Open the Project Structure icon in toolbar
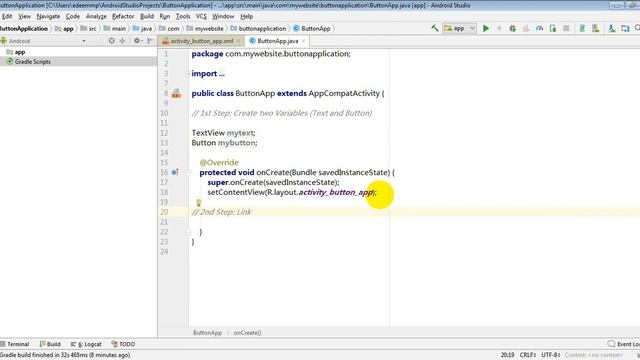This screenshot has width=640, height=360. pos(625,28)
